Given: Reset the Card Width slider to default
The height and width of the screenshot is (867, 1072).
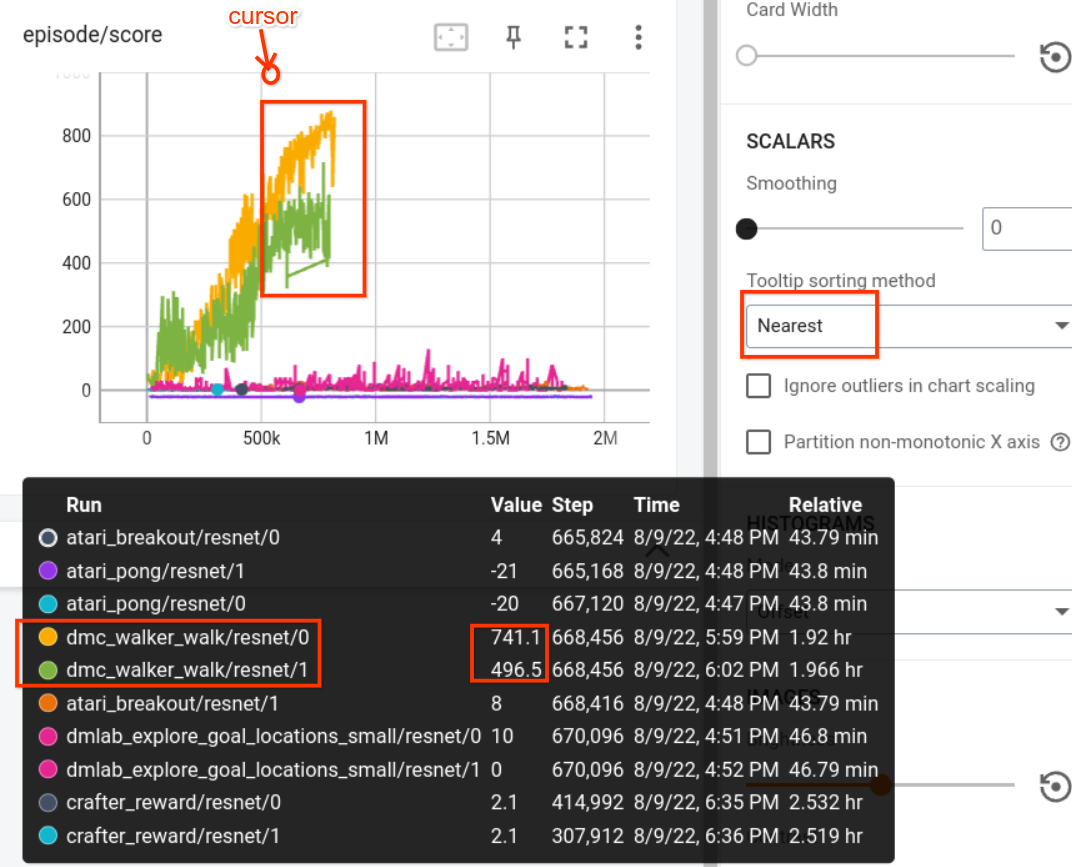Looking at the screenshot, I should click(x=1055, y=57).
